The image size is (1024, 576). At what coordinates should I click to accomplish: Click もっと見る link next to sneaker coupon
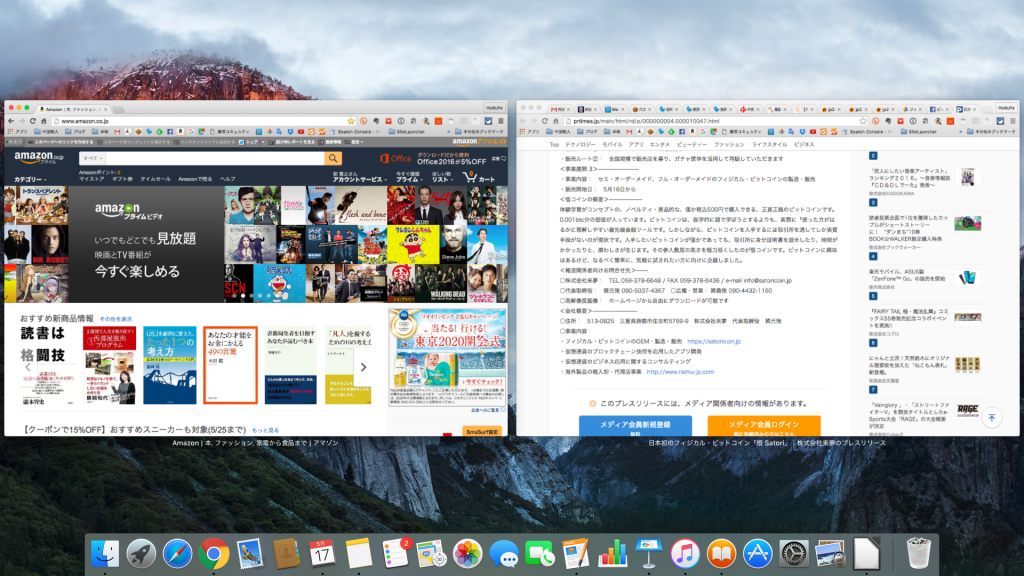tap(265, 430)
